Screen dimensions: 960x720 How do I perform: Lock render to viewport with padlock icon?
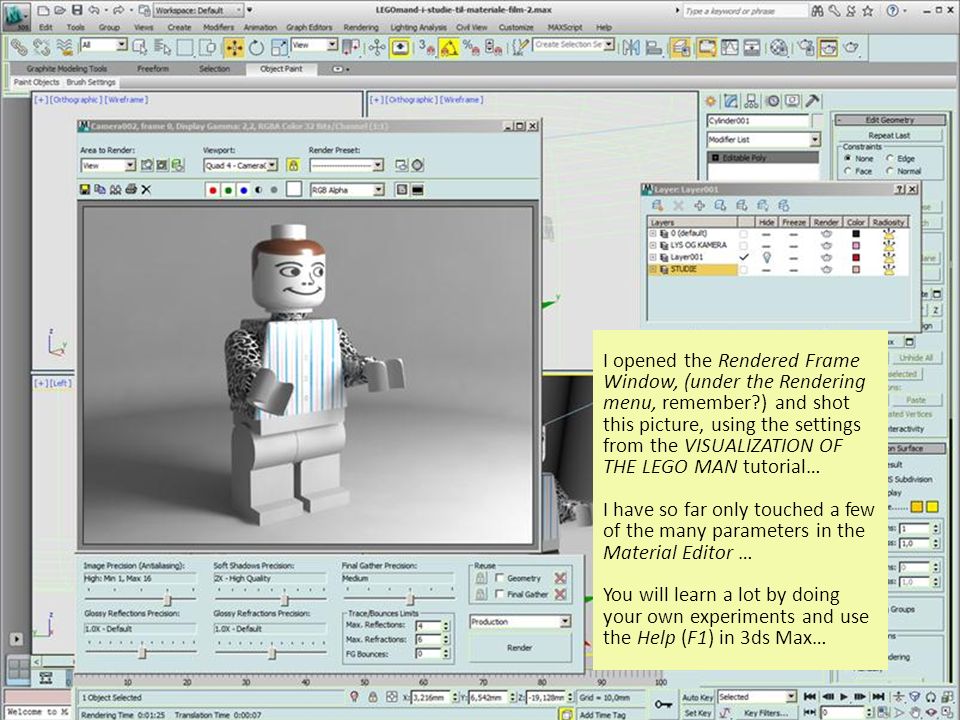[x=293, y=165]
